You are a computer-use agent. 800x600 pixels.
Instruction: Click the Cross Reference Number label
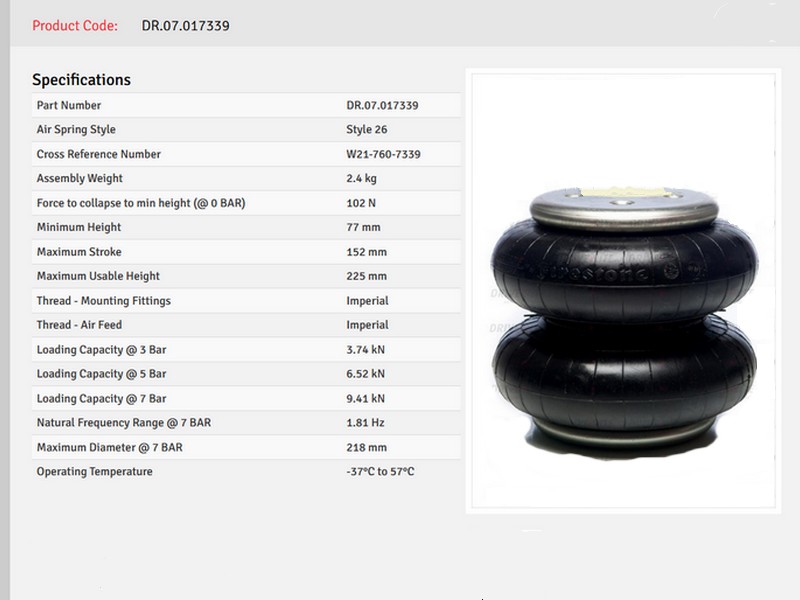click(x=98, y=154)
